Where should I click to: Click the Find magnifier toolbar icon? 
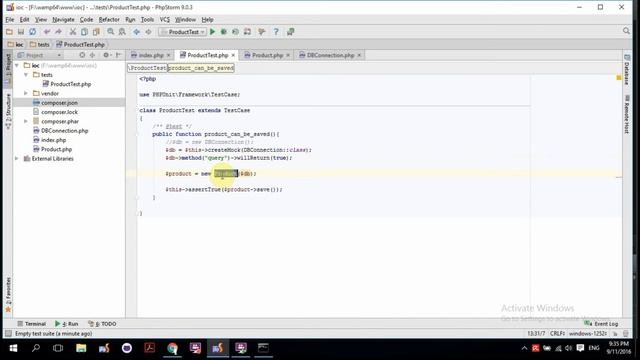[111, 32]
